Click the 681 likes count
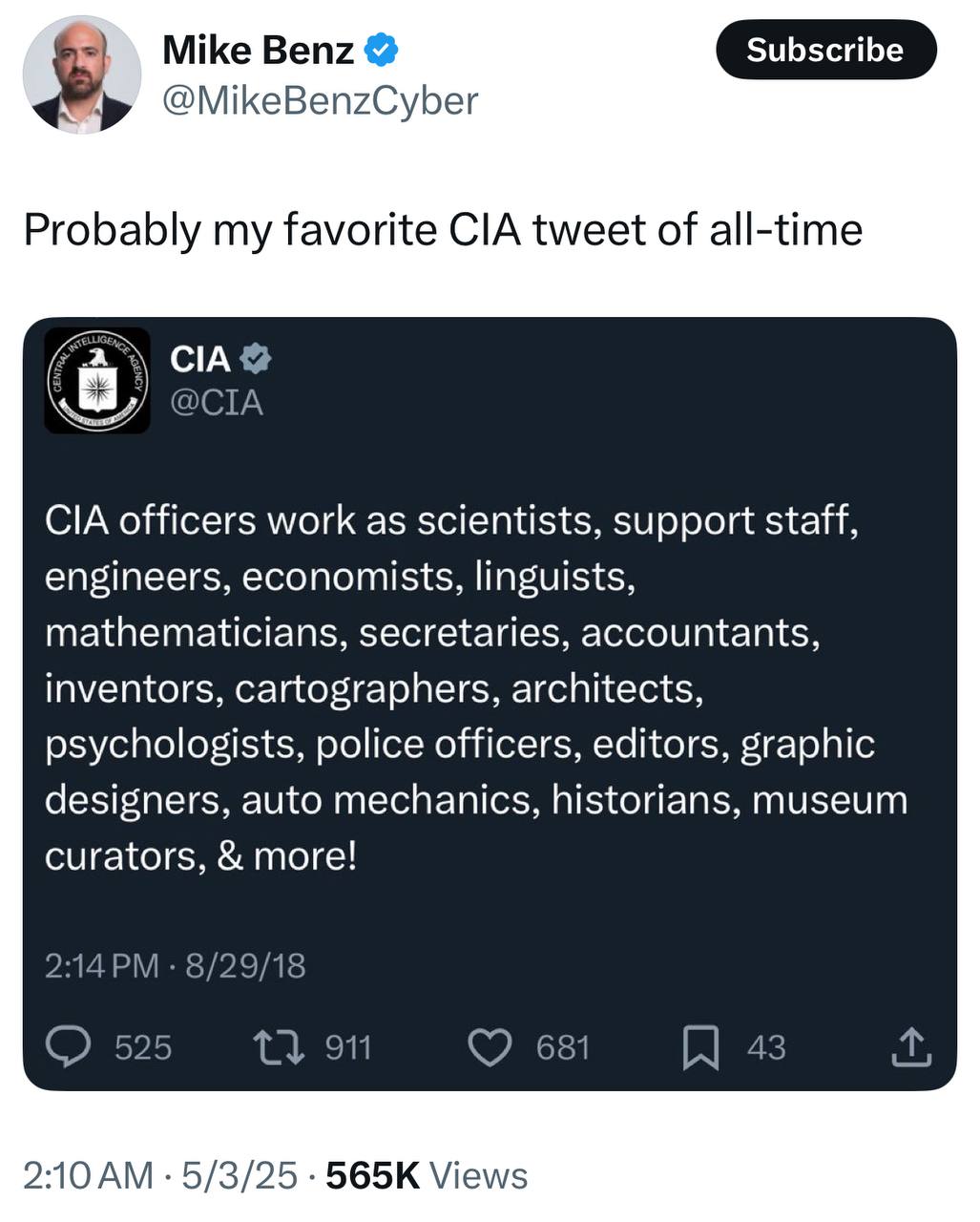 point(563,1048)
